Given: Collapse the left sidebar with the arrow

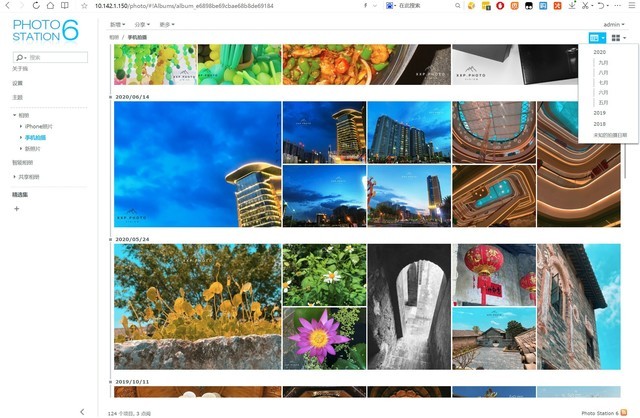Looking at the screenshot, I should (82, 411).
